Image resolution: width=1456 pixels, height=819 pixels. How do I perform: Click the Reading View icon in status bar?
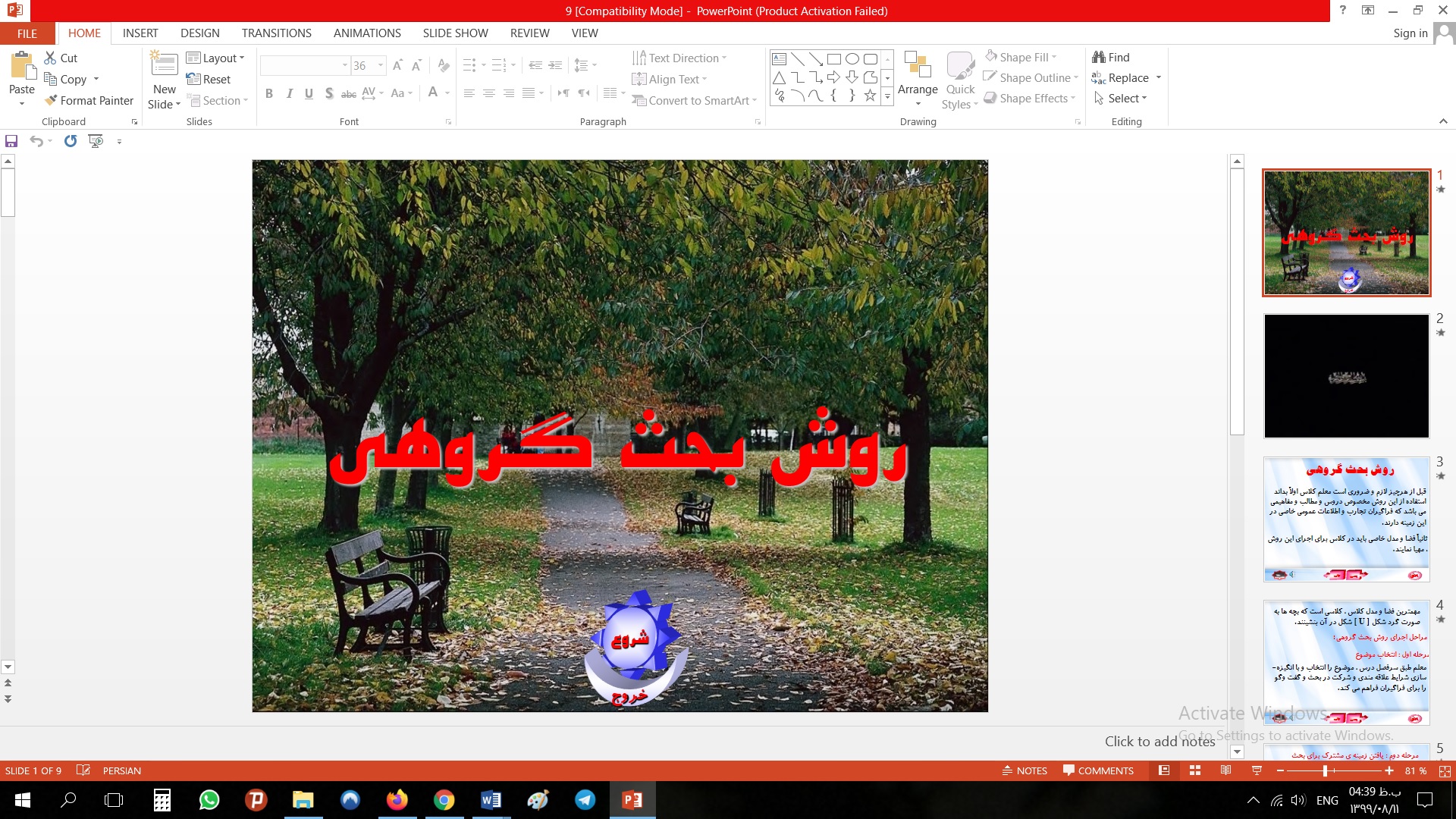(x=1225, y=770)
